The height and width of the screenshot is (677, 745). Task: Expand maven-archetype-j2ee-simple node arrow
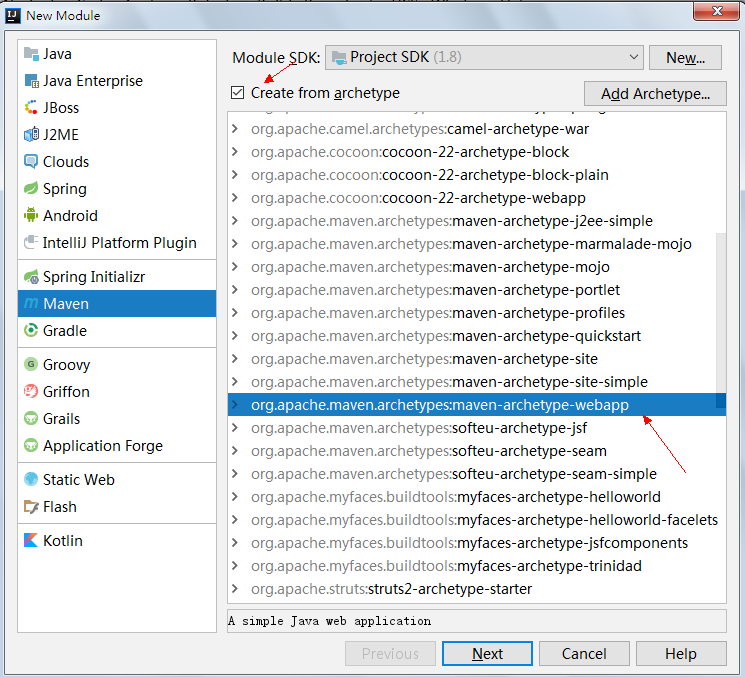click(235, 221)
